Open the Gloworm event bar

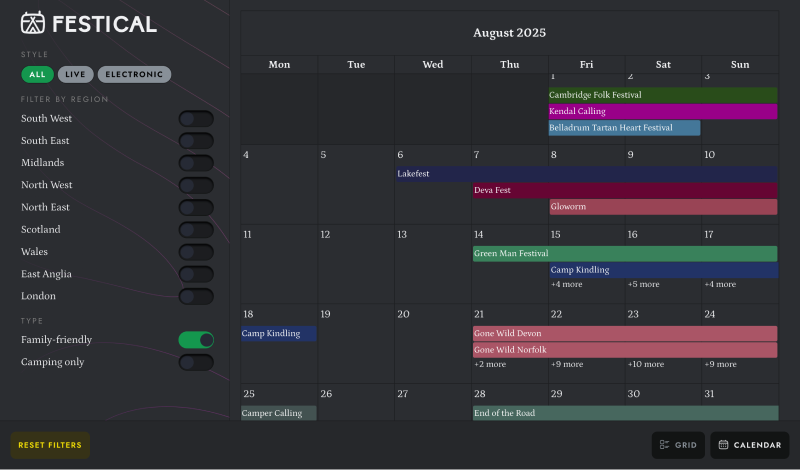(x=663, y=207)
